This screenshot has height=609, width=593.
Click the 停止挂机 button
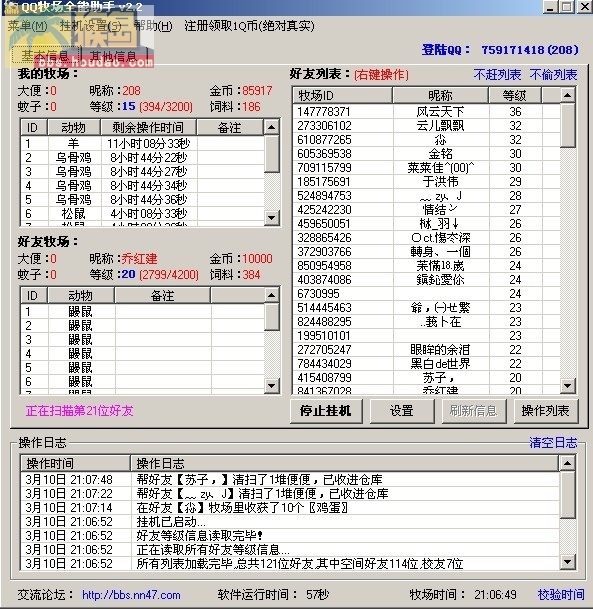pyautogui.click(x=326, y=411)
